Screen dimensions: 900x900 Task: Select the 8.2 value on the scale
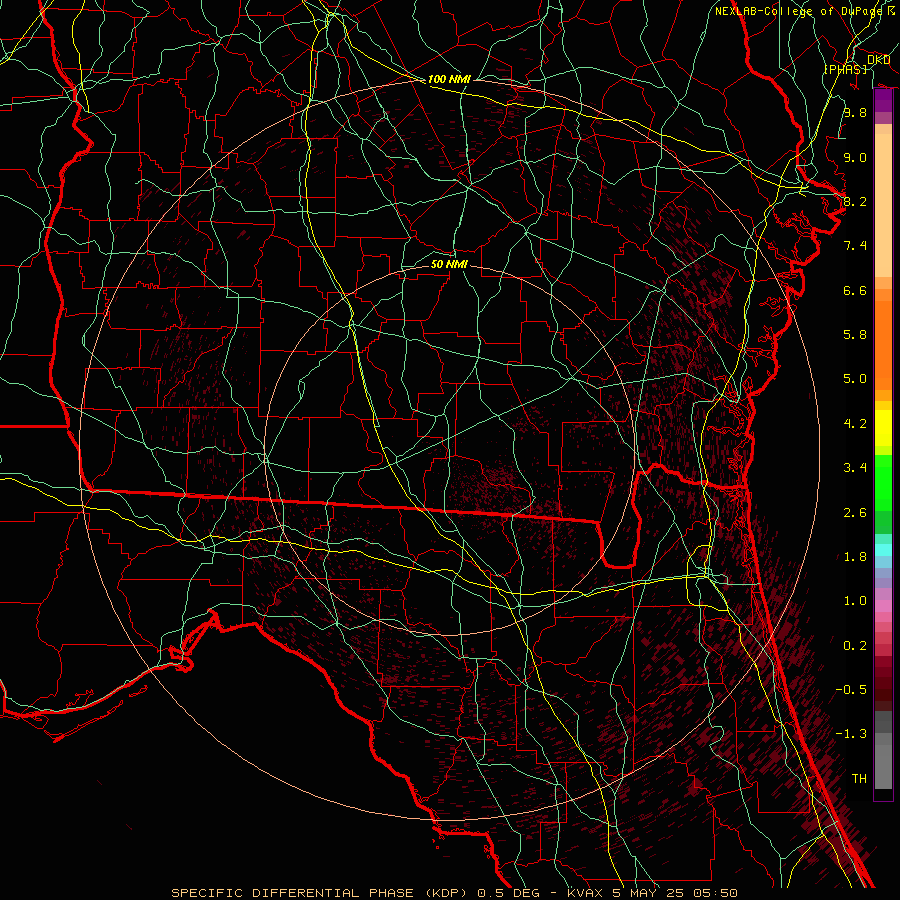click(x=855, y=201)
